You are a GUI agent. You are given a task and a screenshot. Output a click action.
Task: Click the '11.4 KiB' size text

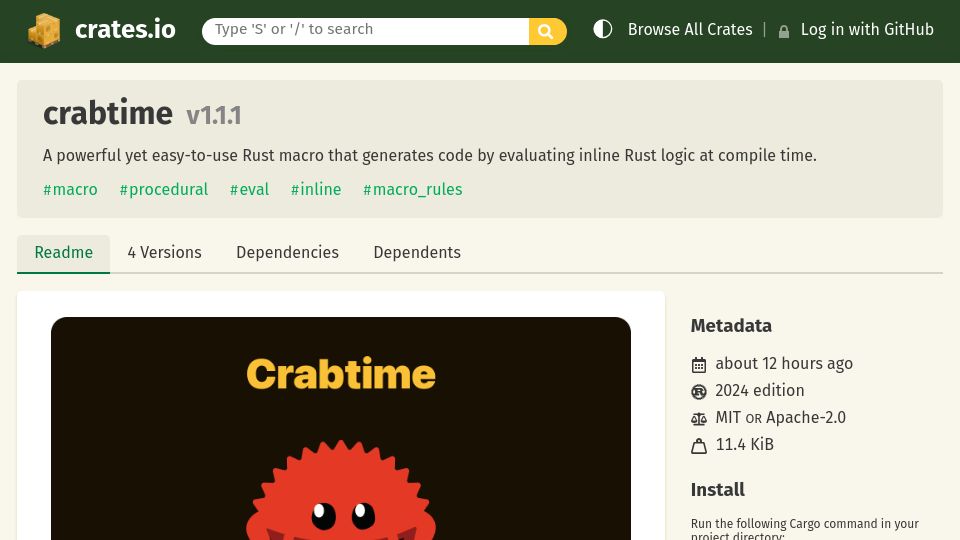coord(744,444)
